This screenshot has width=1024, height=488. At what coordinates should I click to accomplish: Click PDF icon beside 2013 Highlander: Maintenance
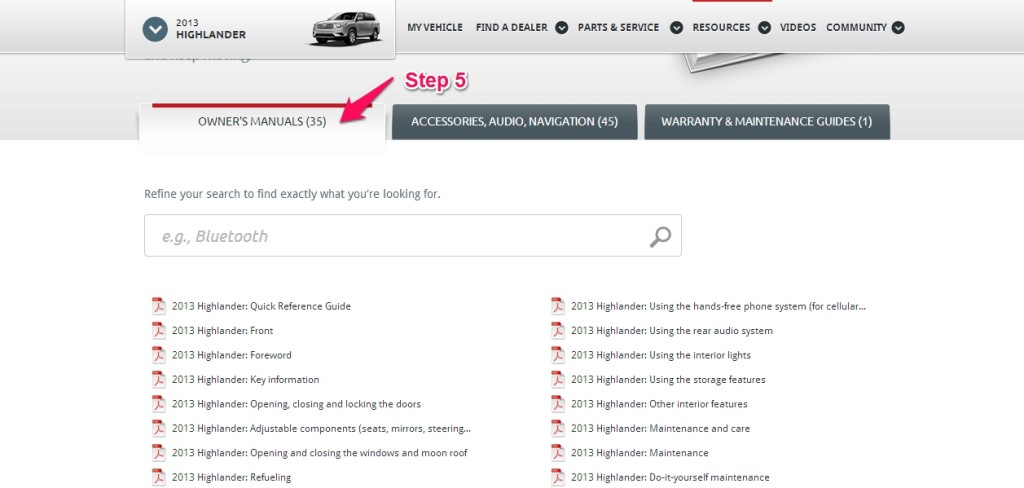click(558, 453)
